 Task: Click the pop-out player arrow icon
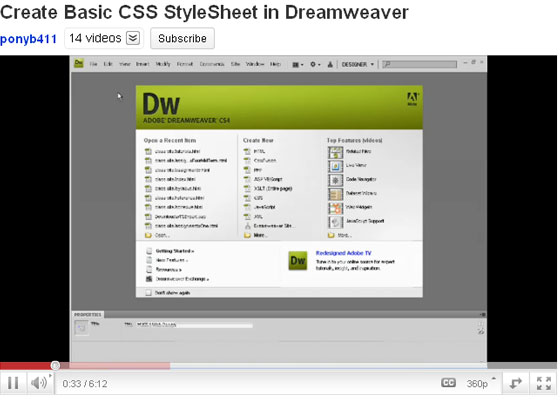click(515, 384)
